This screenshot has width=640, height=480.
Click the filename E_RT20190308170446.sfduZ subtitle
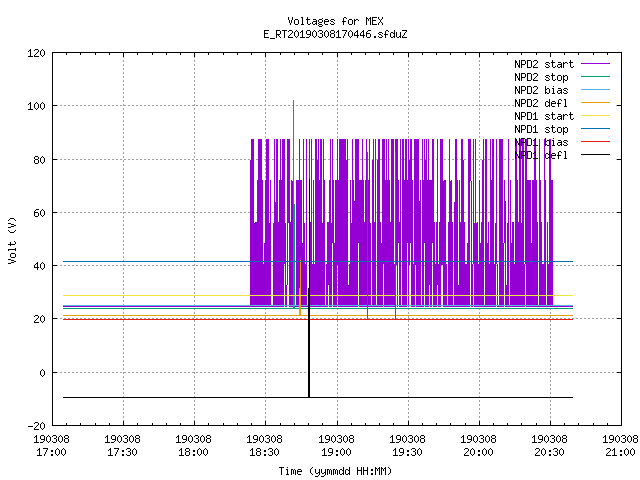pos(336,34)
